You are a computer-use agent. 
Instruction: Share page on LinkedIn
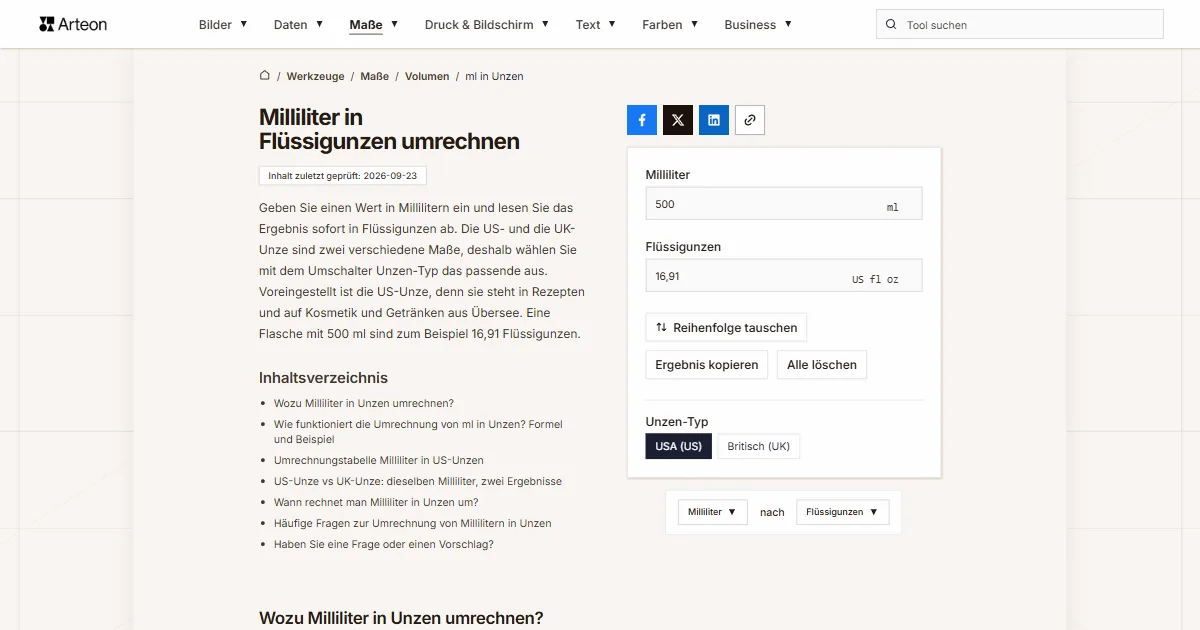714,120
